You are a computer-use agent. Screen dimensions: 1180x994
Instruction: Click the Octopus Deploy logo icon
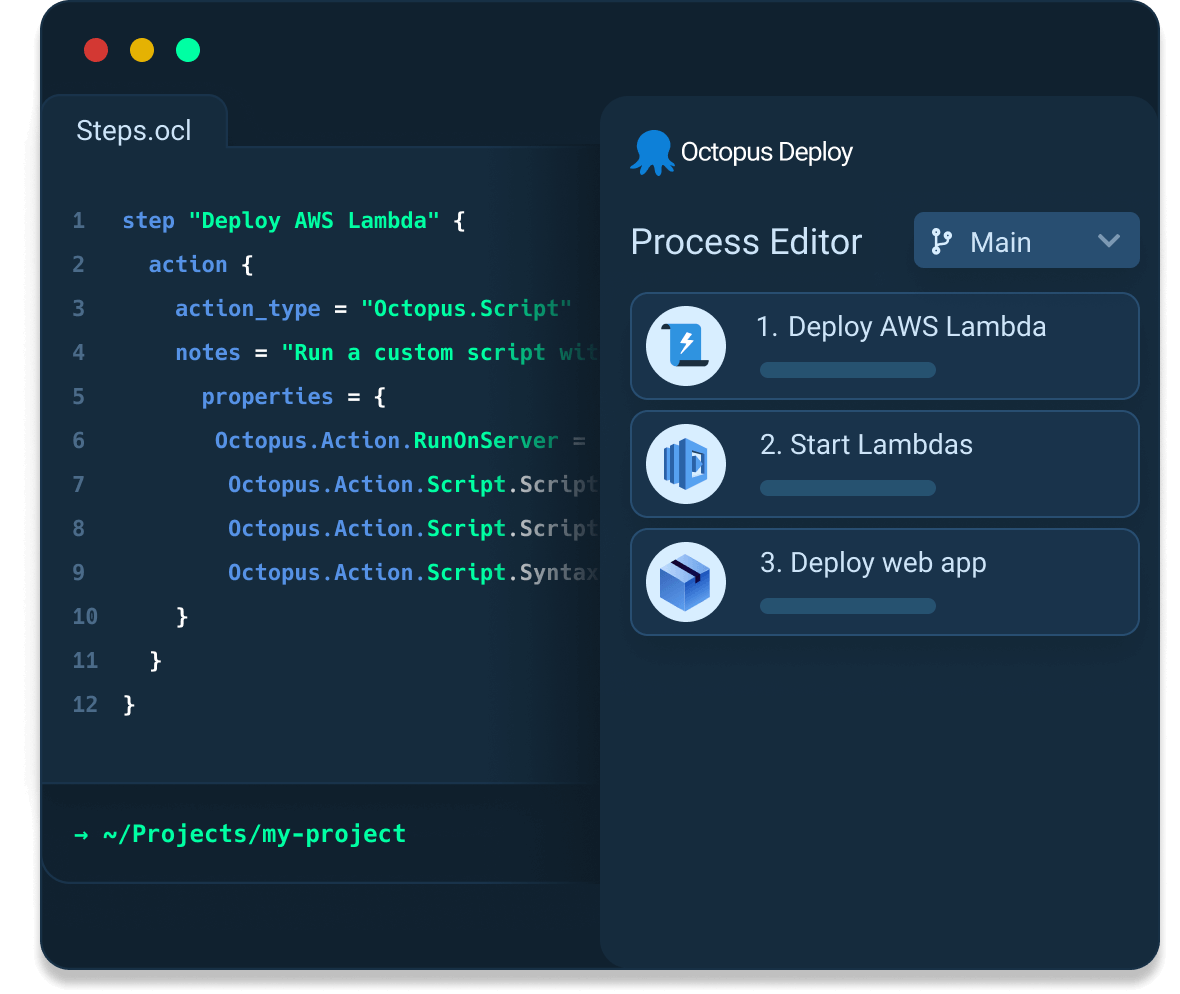(651, 151)
